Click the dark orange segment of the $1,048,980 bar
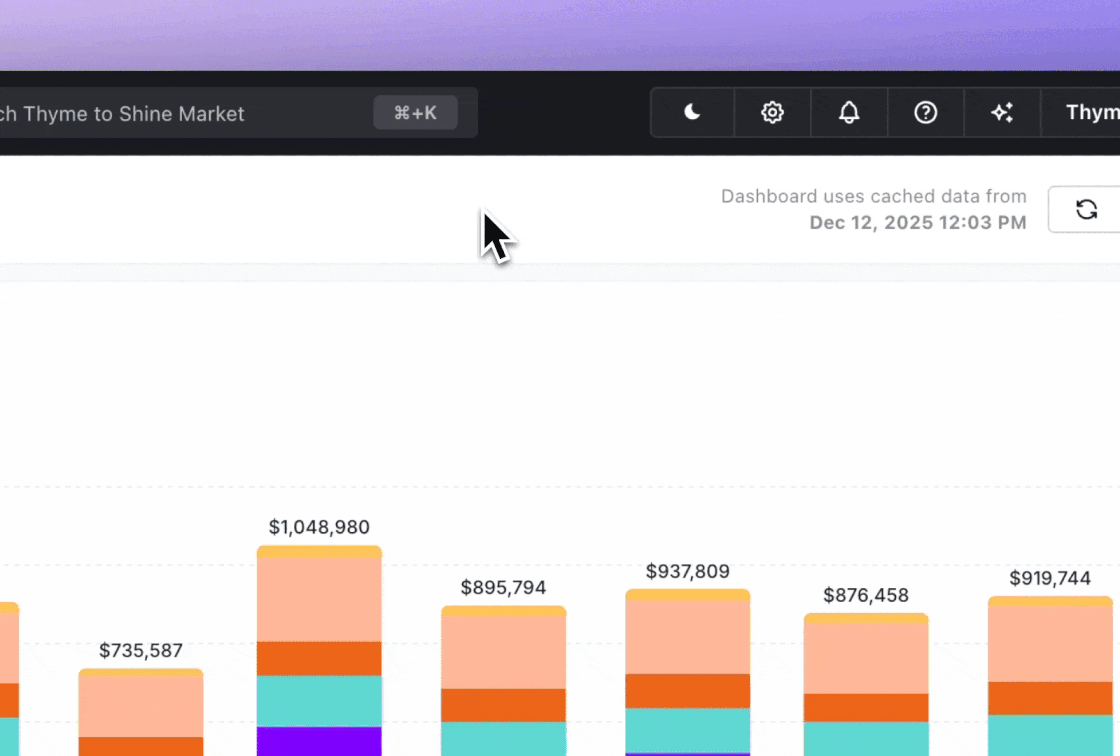This screenshot has width=1120, height=756. 319,658
